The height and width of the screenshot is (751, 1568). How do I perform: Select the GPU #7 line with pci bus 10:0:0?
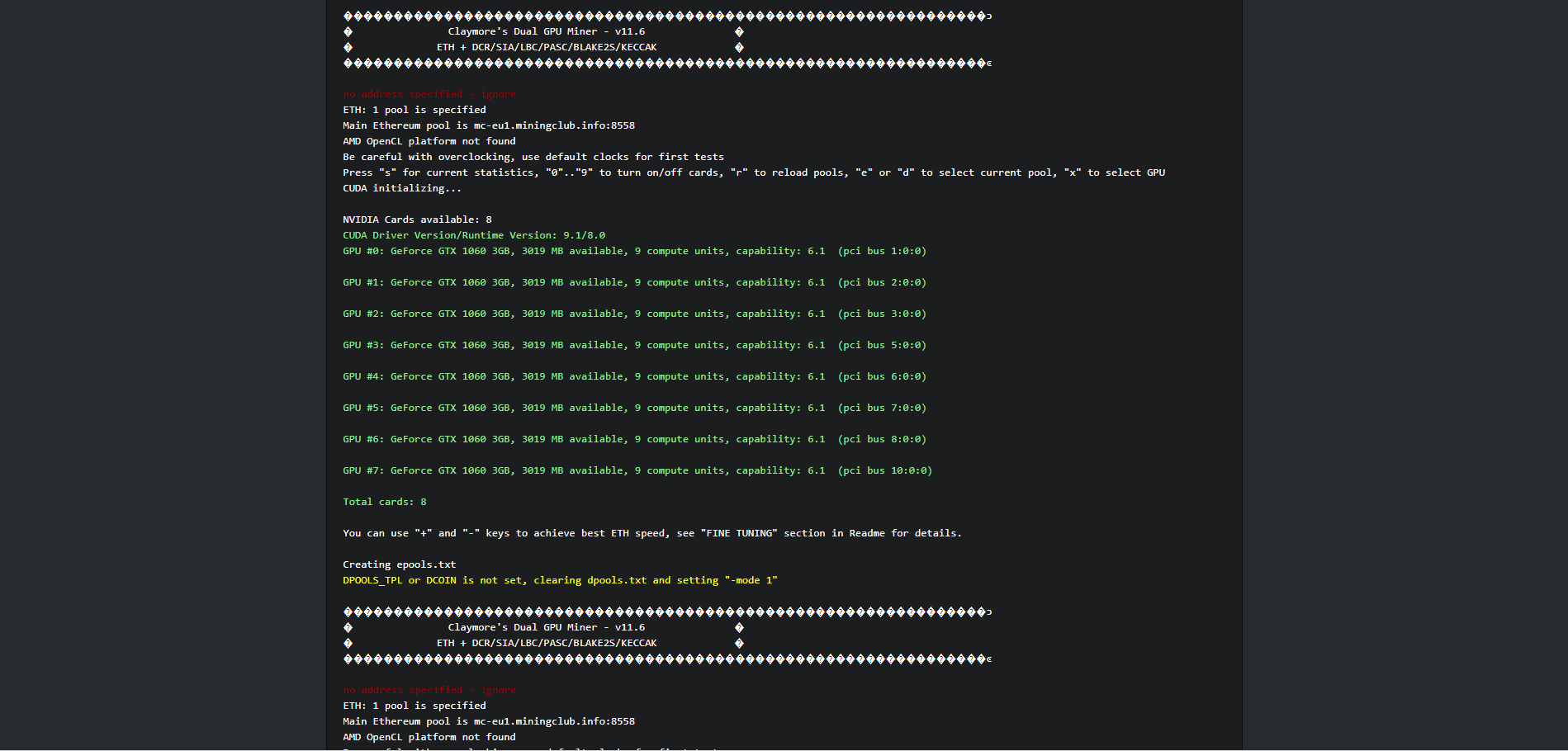pos(637,470)
